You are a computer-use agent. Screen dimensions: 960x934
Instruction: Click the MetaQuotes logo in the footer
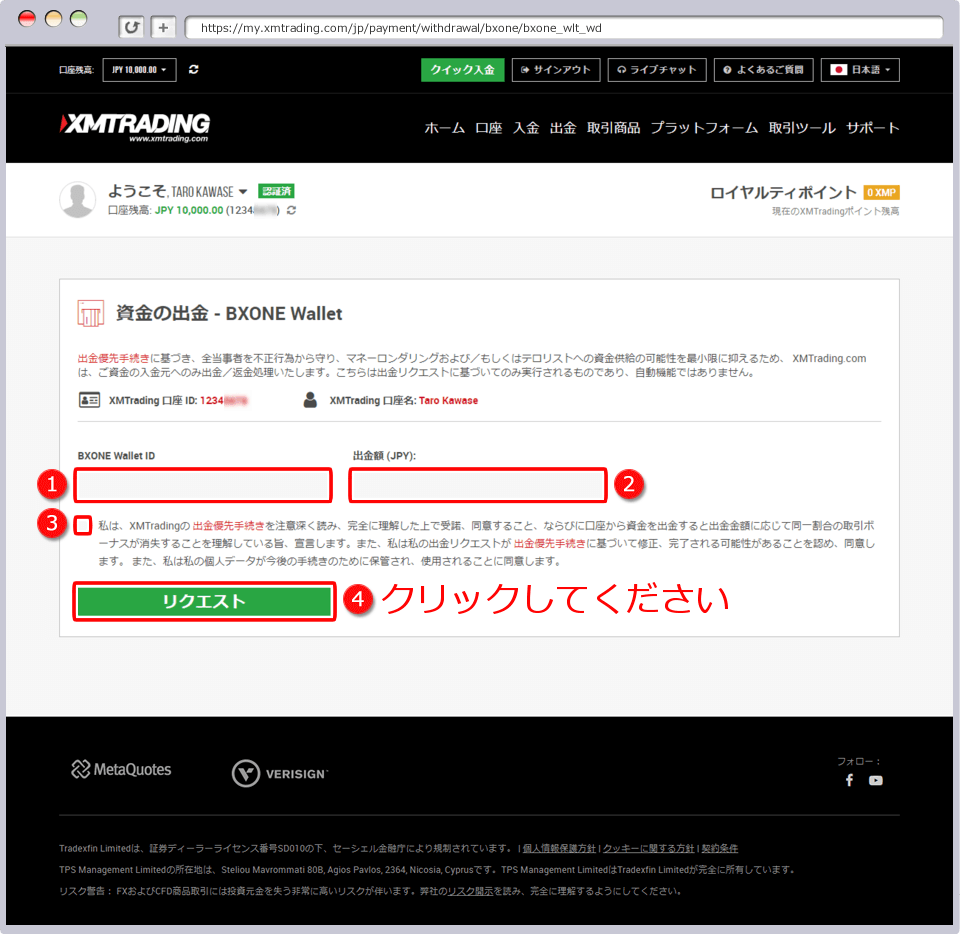[x=121, y=770]
